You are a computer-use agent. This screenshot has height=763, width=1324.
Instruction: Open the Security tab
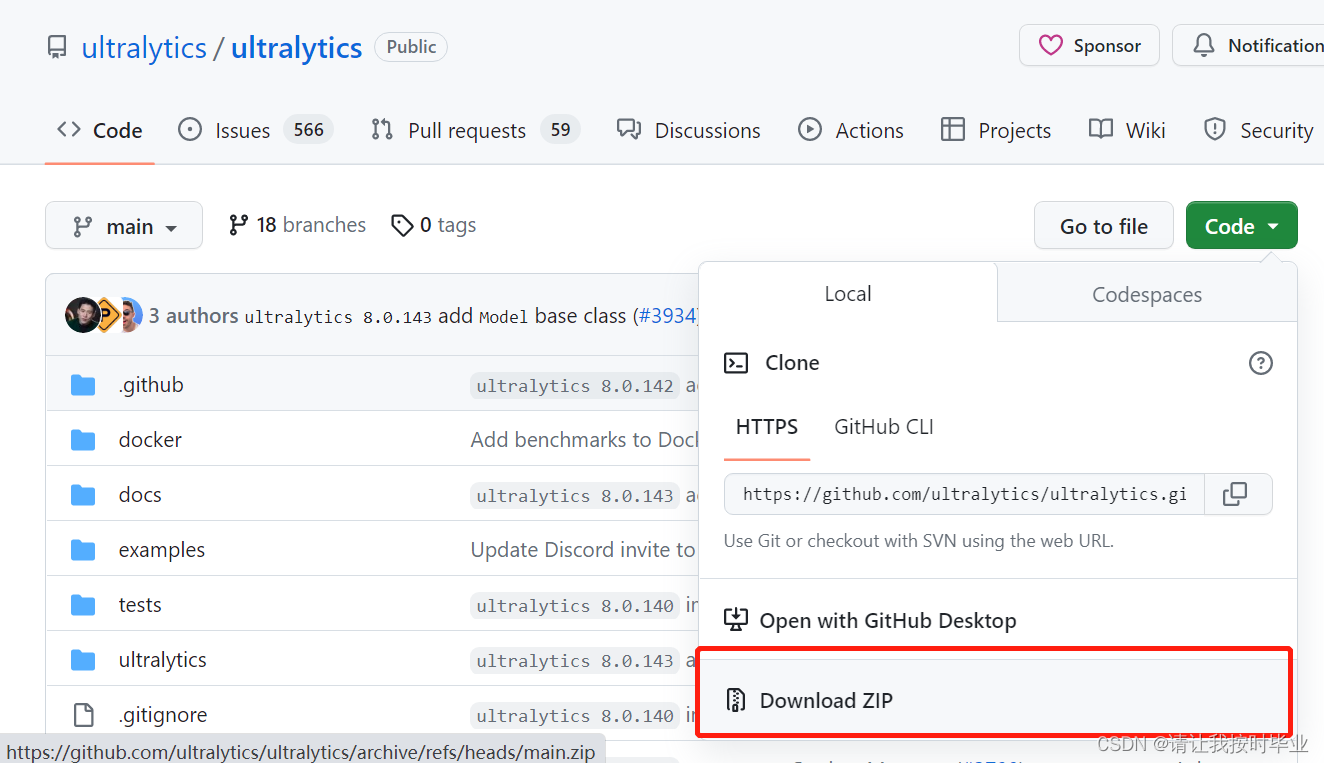pos(1258,130)
